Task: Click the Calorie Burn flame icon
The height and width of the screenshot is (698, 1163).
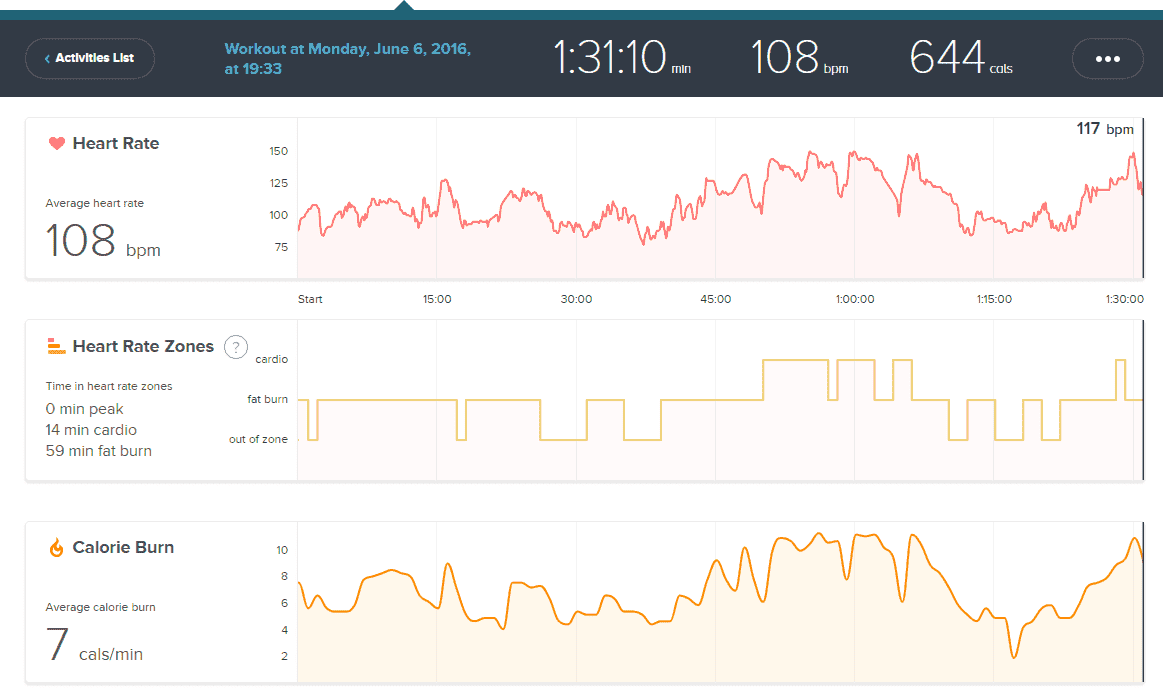Action: point(56,548)
